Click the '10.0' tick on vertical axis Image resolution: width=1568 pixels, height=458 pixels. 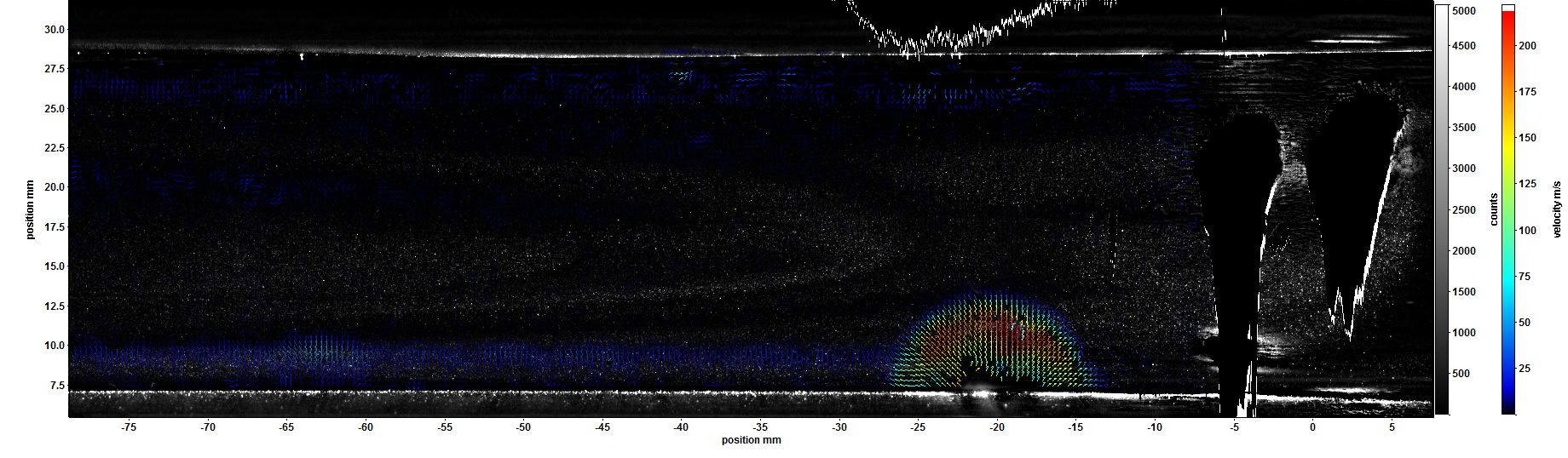coord(55,346)
